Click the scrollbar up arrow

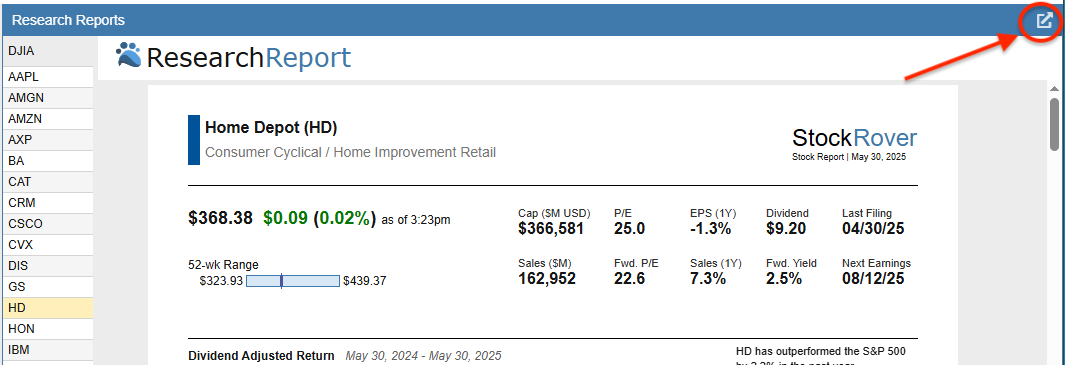coord(1054,89)
